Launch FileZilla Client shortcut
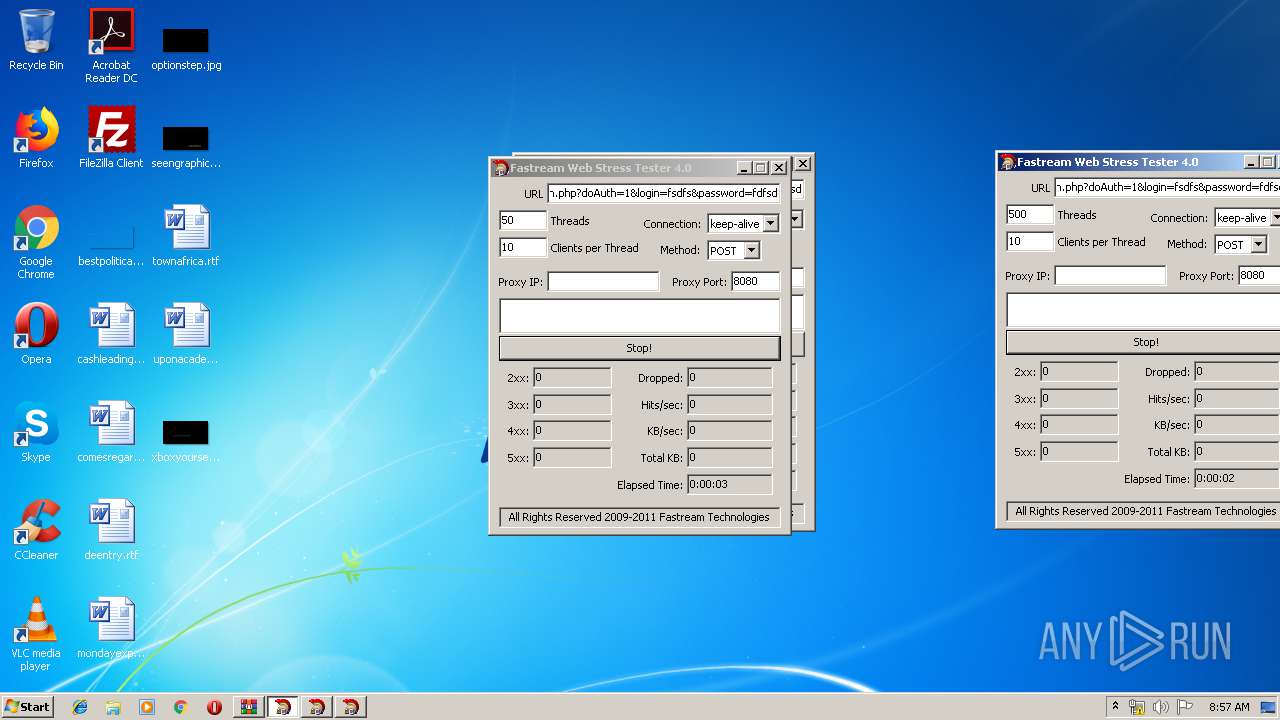This screenshot has height=720, width=1280. pyautogui.click(x=111, y=138)
